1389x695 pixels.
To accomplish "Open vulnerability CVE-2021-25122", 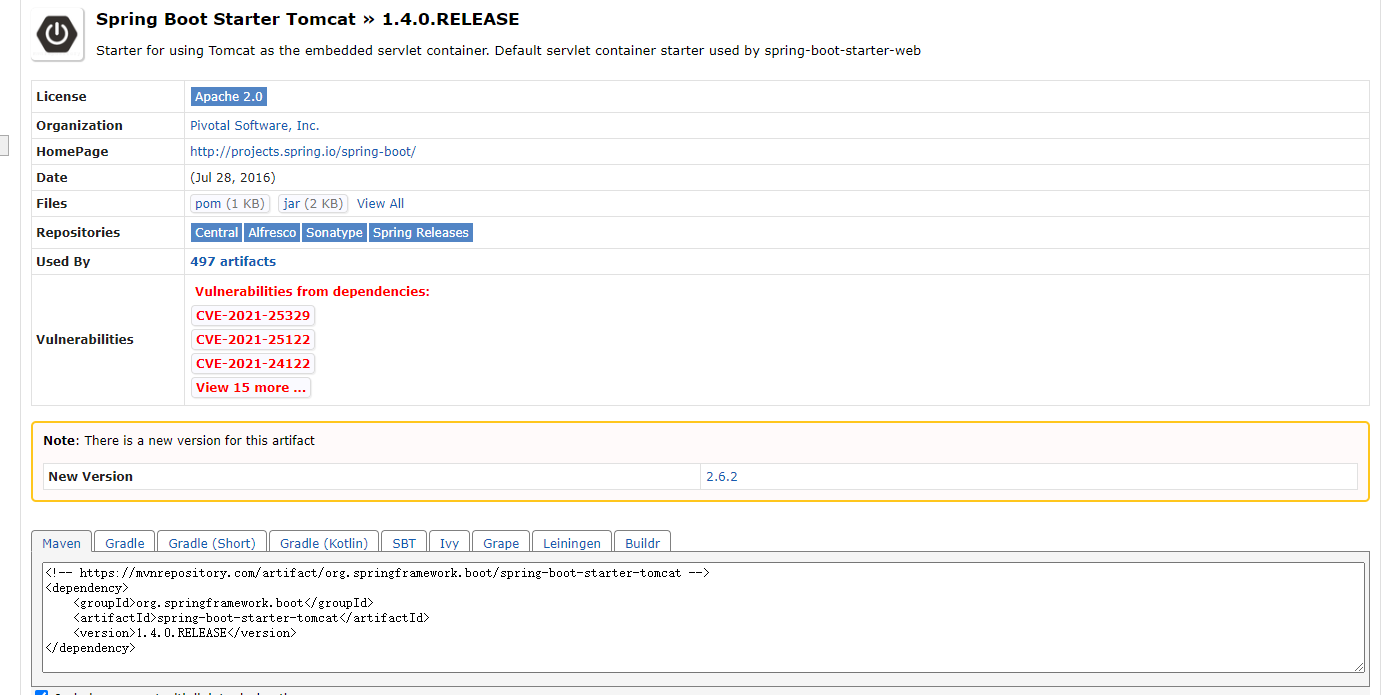I will click(253, 340).
